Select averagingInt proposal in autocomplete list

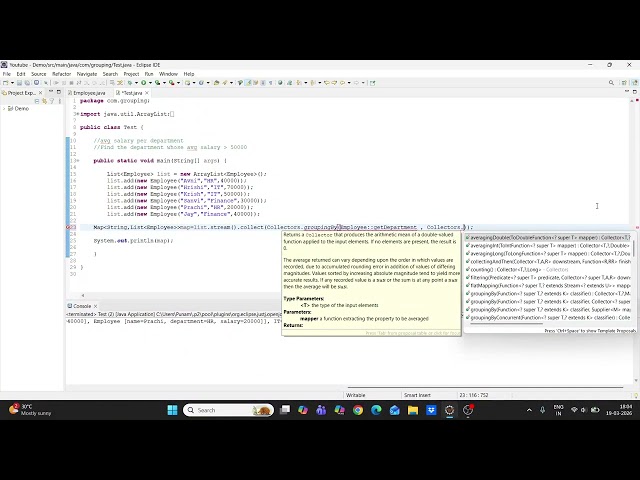pos(548,246)
